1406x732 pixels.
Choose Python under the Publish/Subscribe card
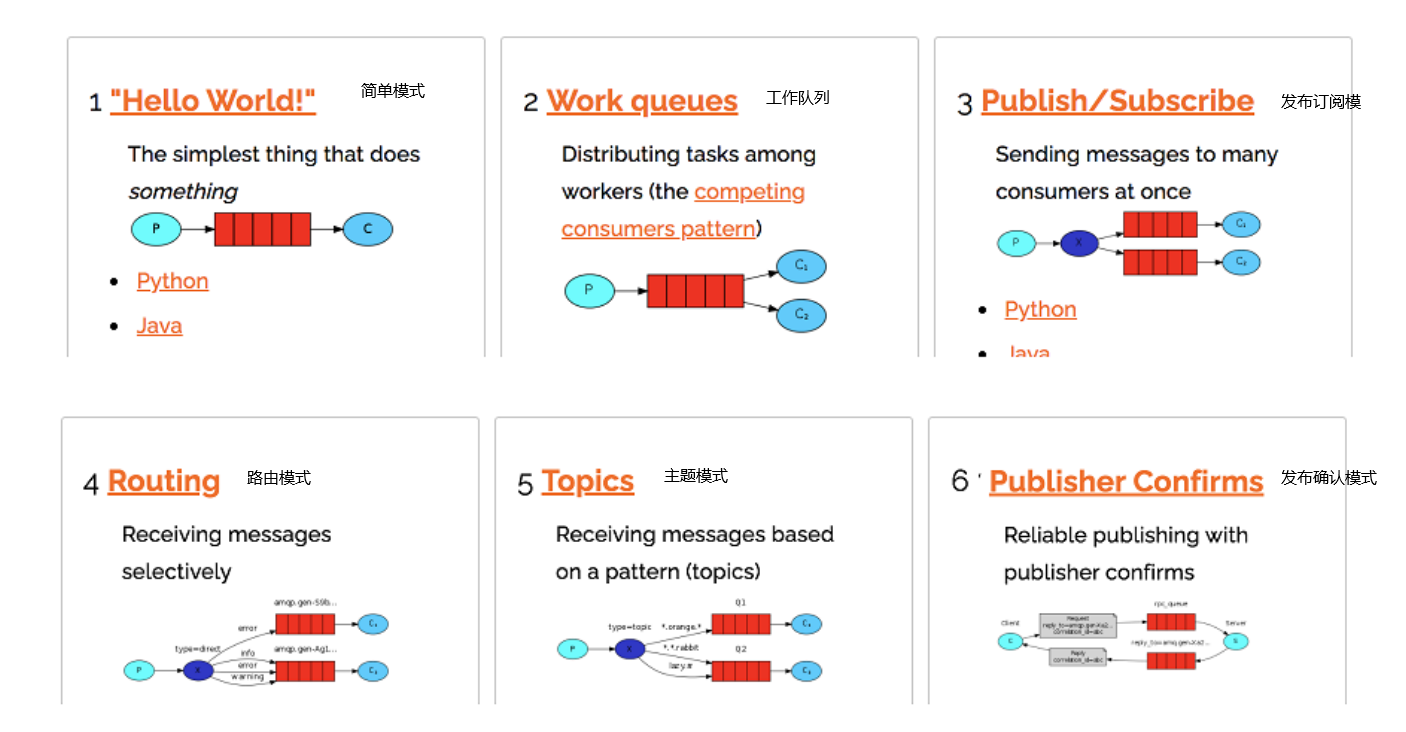point(1041,309)
